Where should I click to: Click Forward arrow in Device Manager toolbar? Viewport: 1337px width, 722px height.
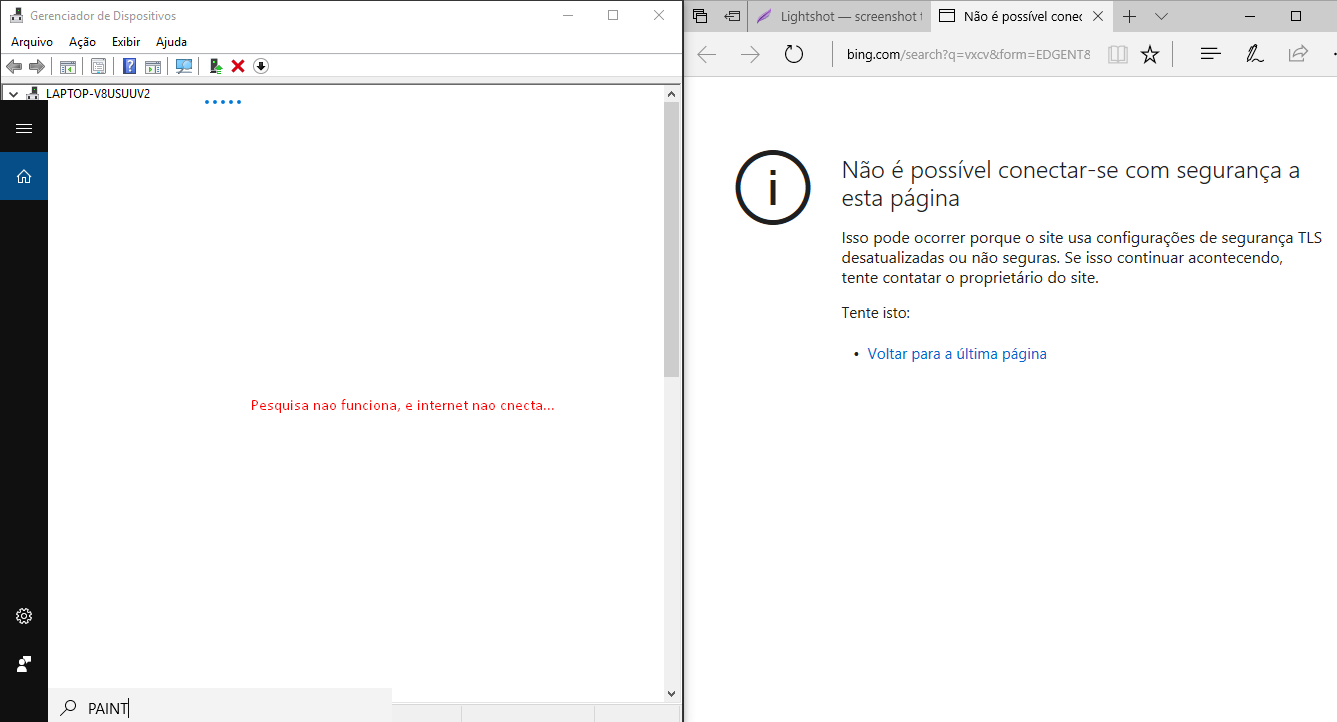click(x=37, y=66)
